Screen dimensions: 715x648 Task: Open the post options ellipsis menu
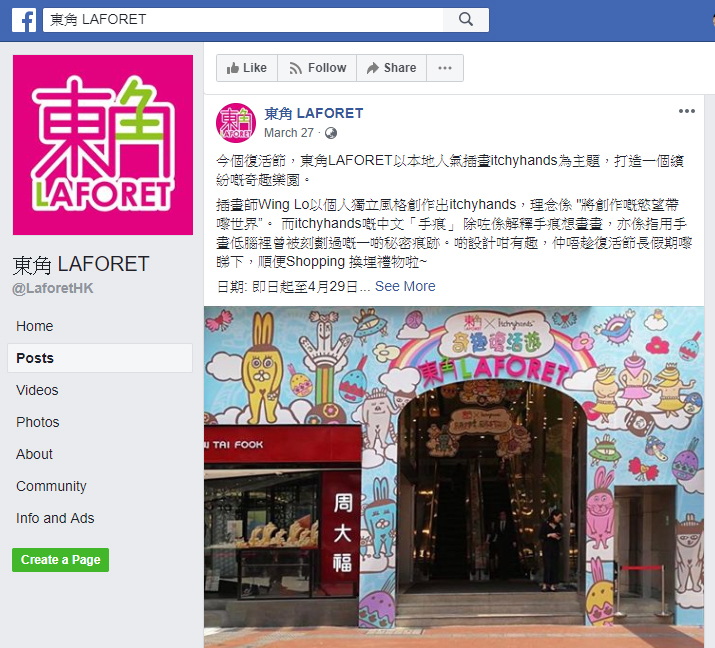pyautogui.click(x=686, y=111)
